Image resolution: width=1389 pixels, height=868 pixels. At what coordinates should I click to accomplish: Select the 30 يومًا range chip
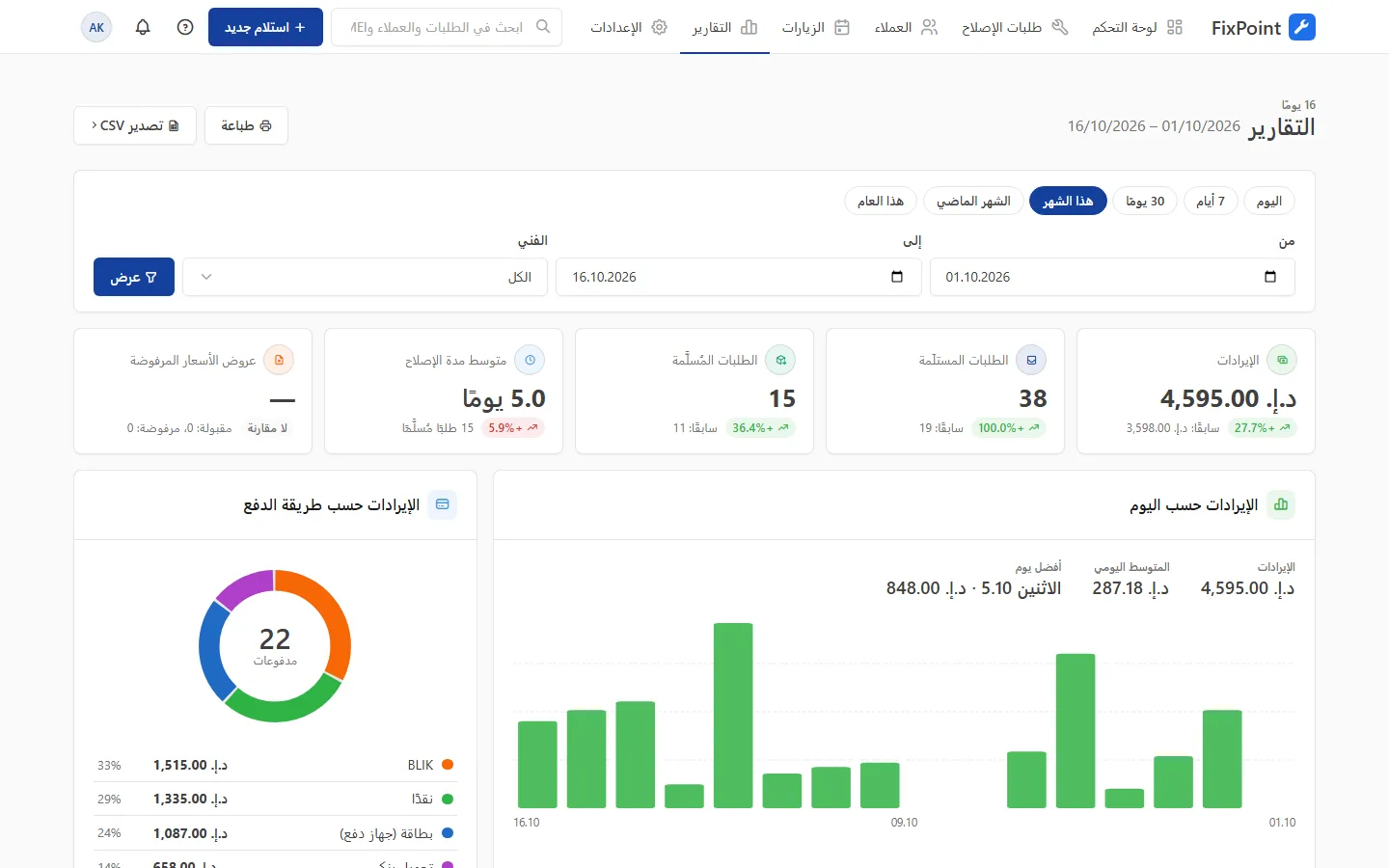(1145, 201)
